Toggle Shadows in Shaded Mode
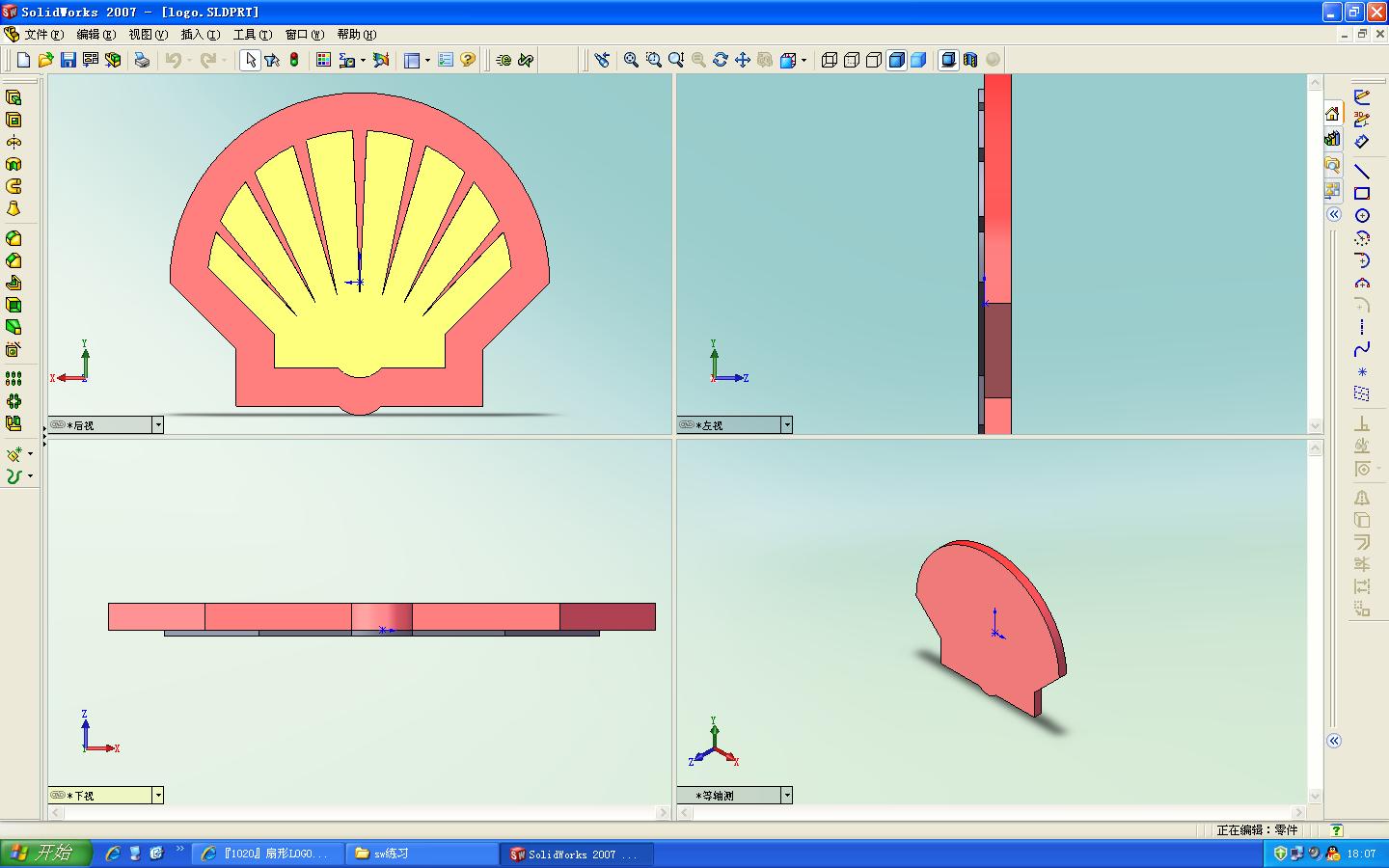 point(948,60)
